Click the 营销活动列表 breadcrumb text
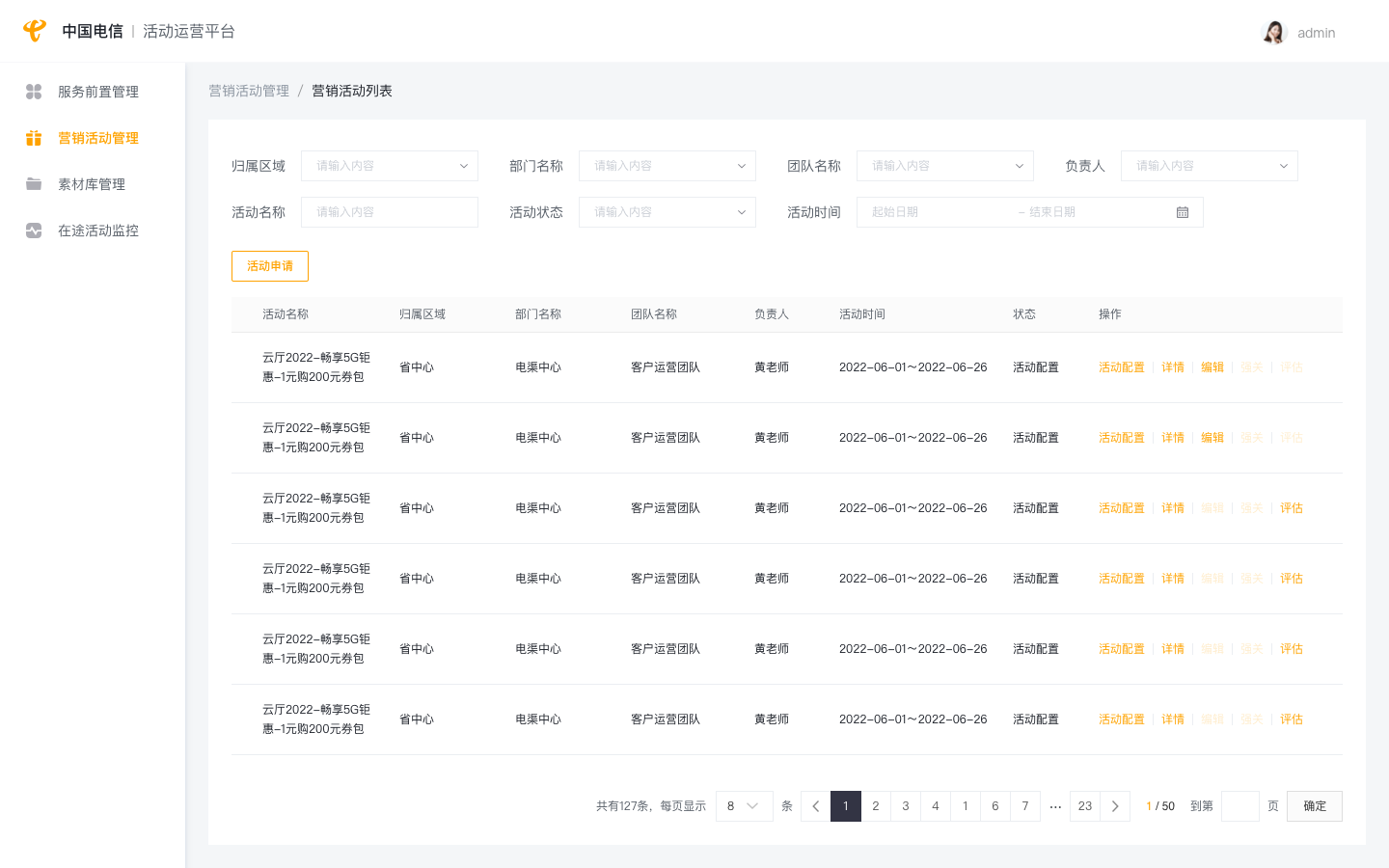 pyautogui.click(x=352, y=91)
